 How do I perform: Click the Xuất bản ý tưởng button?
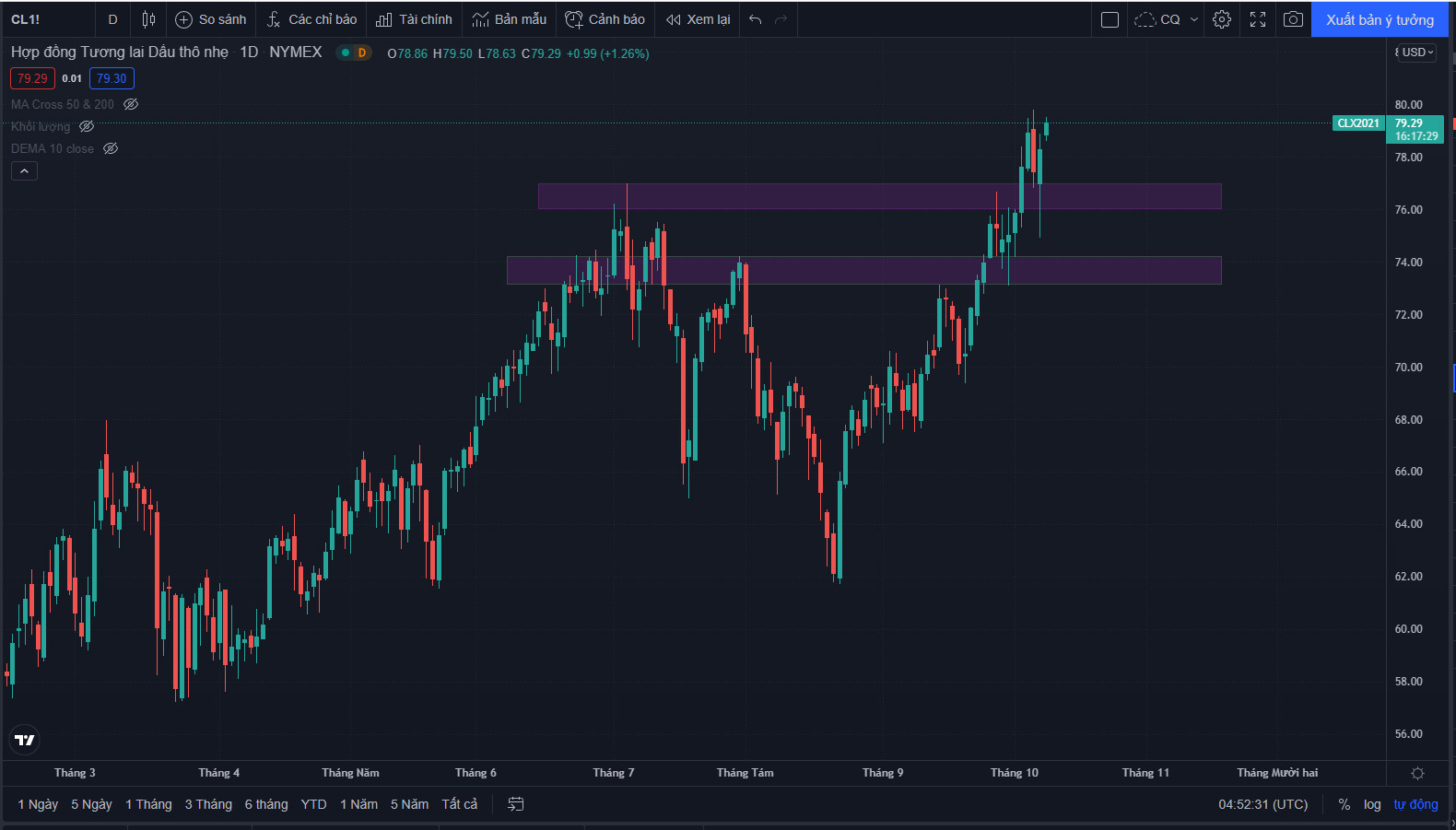pyautogui.click(x=1380, y=19)
